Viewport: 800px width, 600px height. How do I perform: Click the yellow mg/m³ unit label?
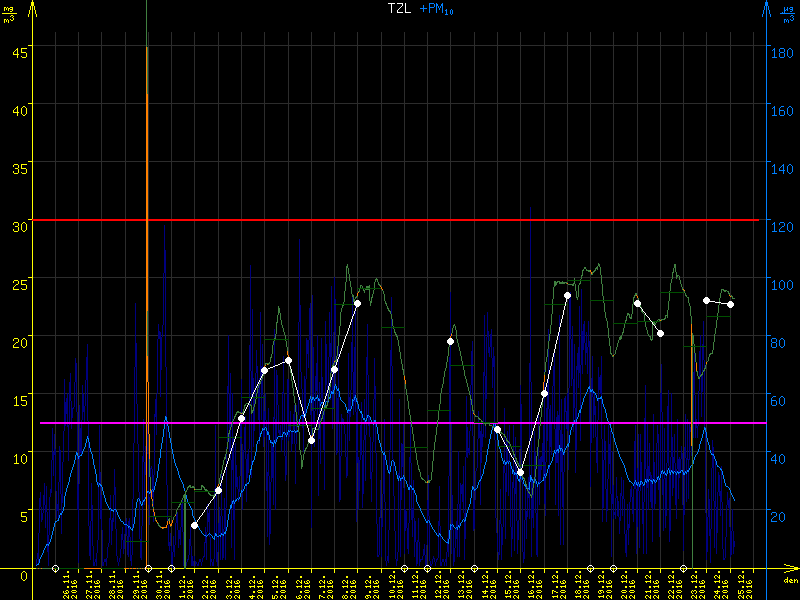point(9,12)
